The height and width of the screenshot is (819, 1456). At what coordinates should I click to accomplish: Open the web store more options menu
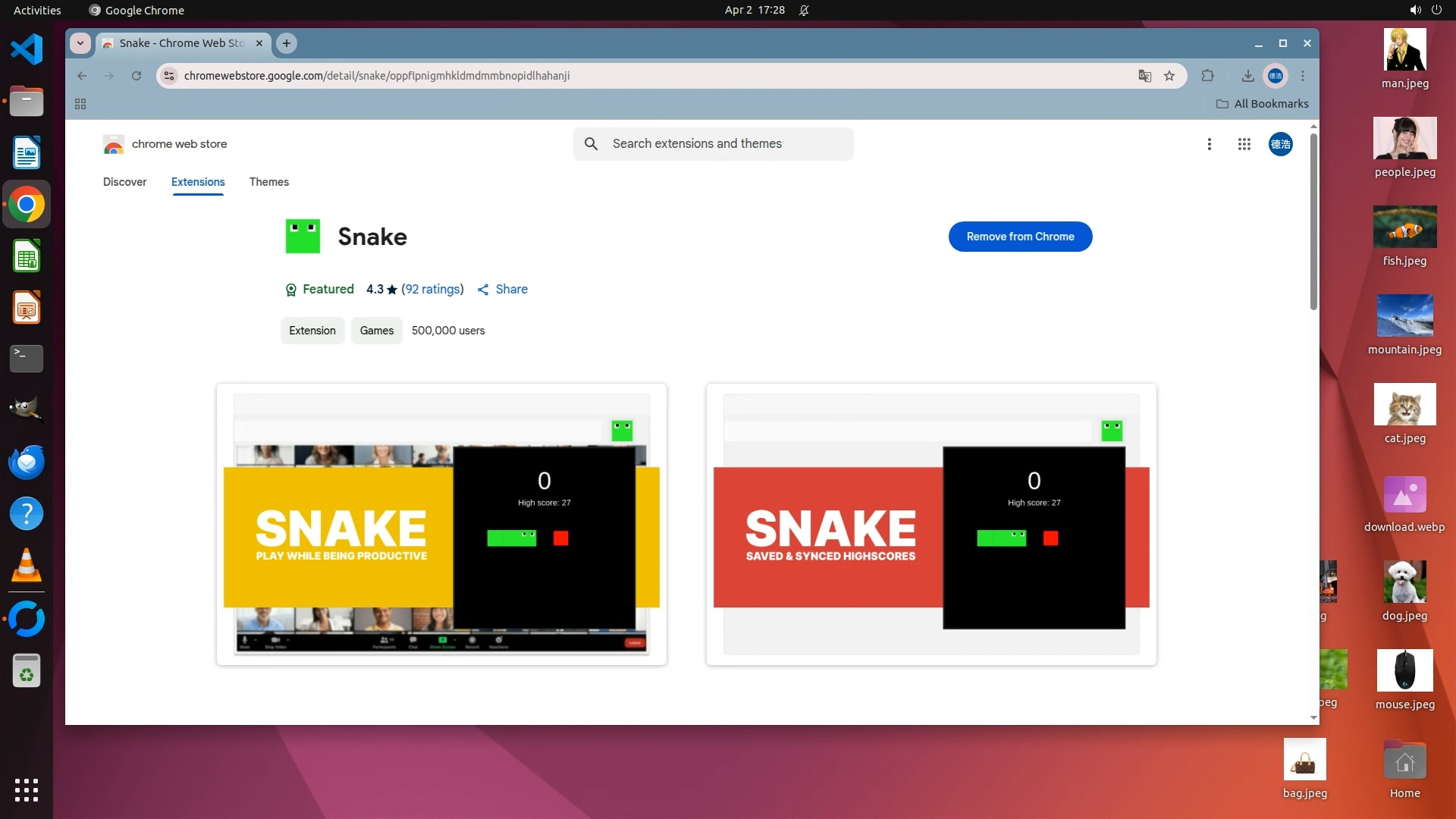pyautogui.click(x=1210, y=144)
